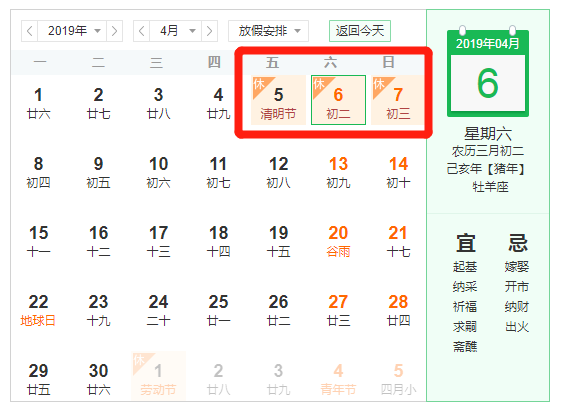The image size is (567, 411).
Task: Select May 4 青年节 in next month
Action: click(338, 380)
